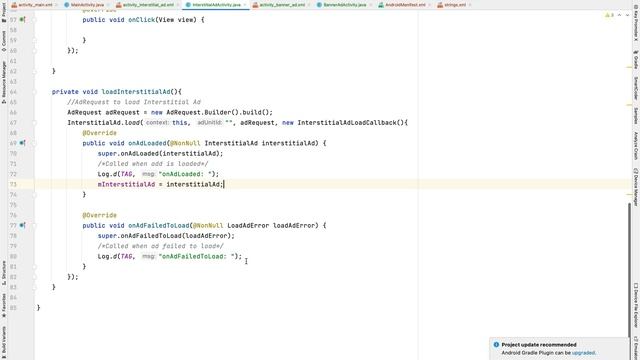The height and width of the screenshot is (360, 640).
Task: Toggle fold marker at line 83
Action: point(35,287)
